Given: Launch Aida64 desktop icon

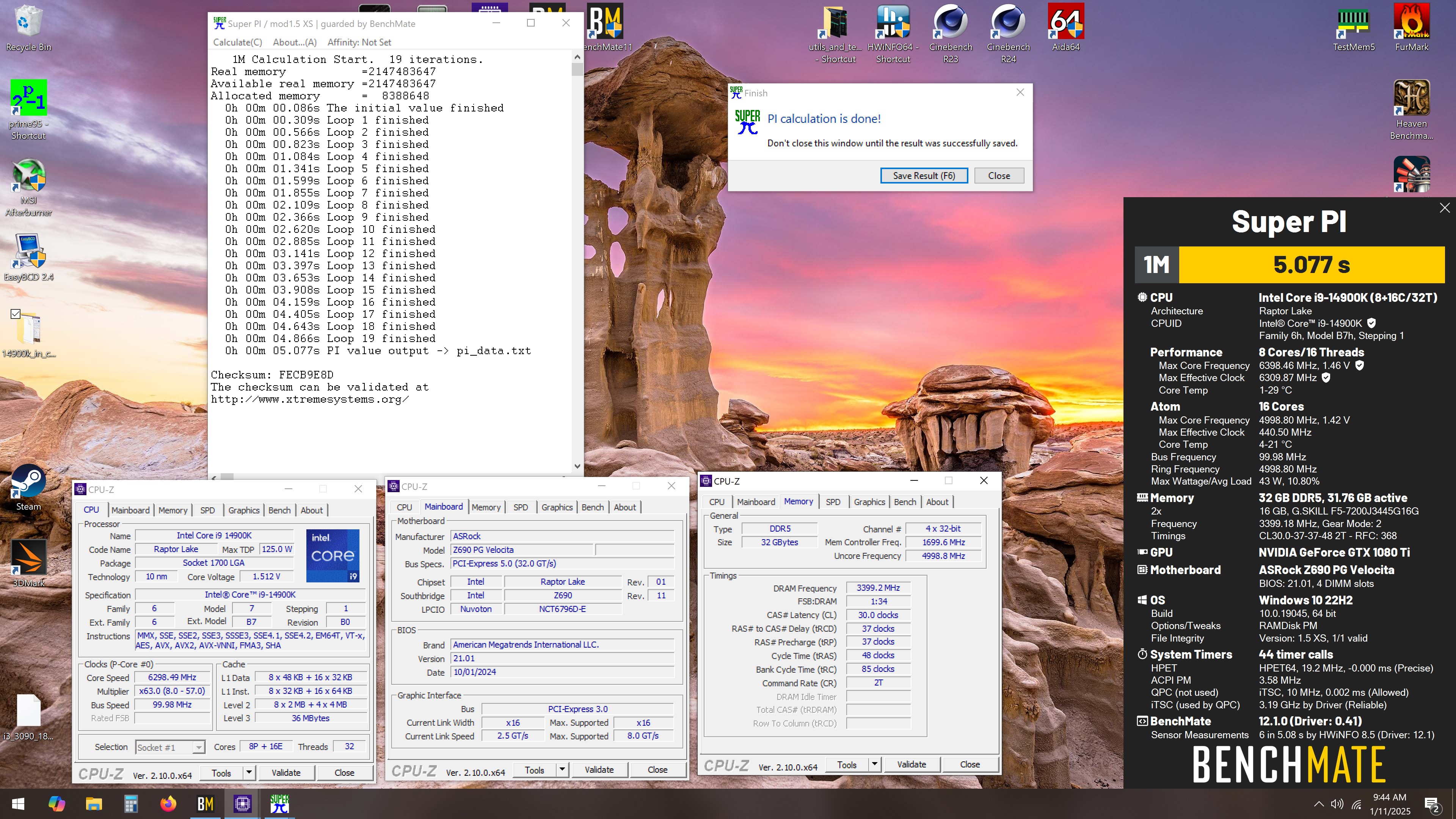Looking at the screenshot, I should (1066, 28).
